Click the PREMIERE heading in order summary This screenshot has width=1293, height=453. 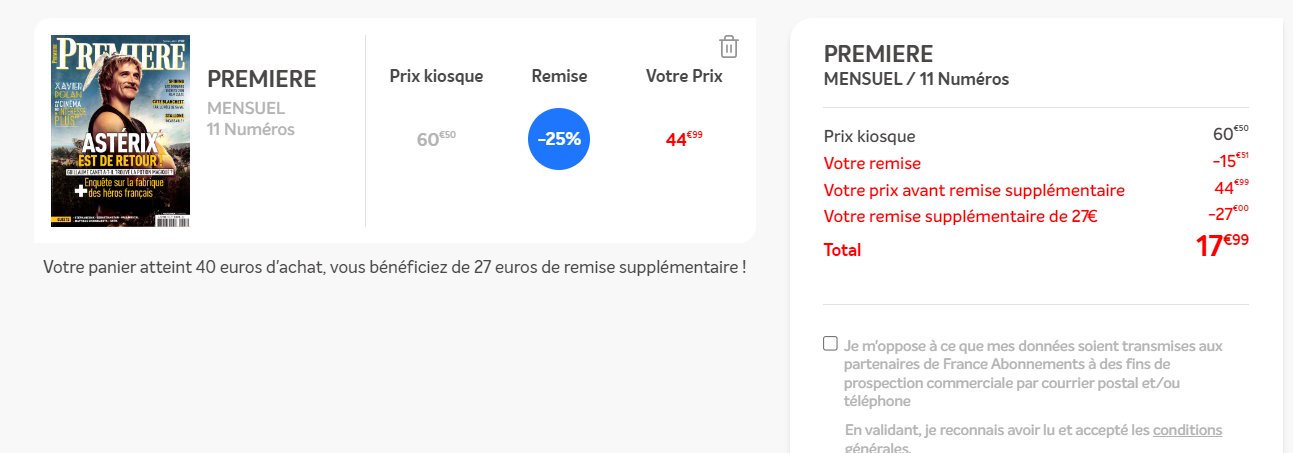tap(878, 54)
